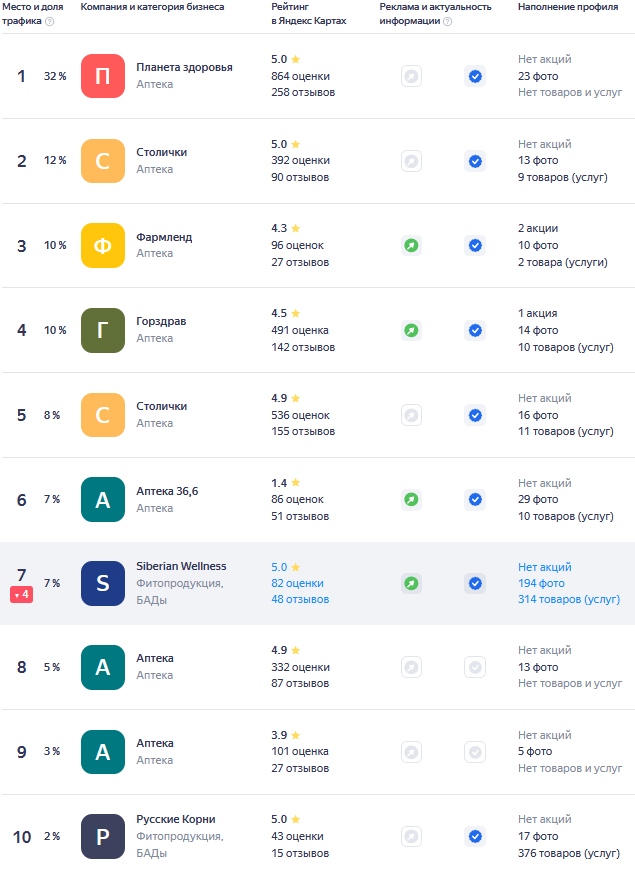Click the 864 оценки text

point(300,76)
